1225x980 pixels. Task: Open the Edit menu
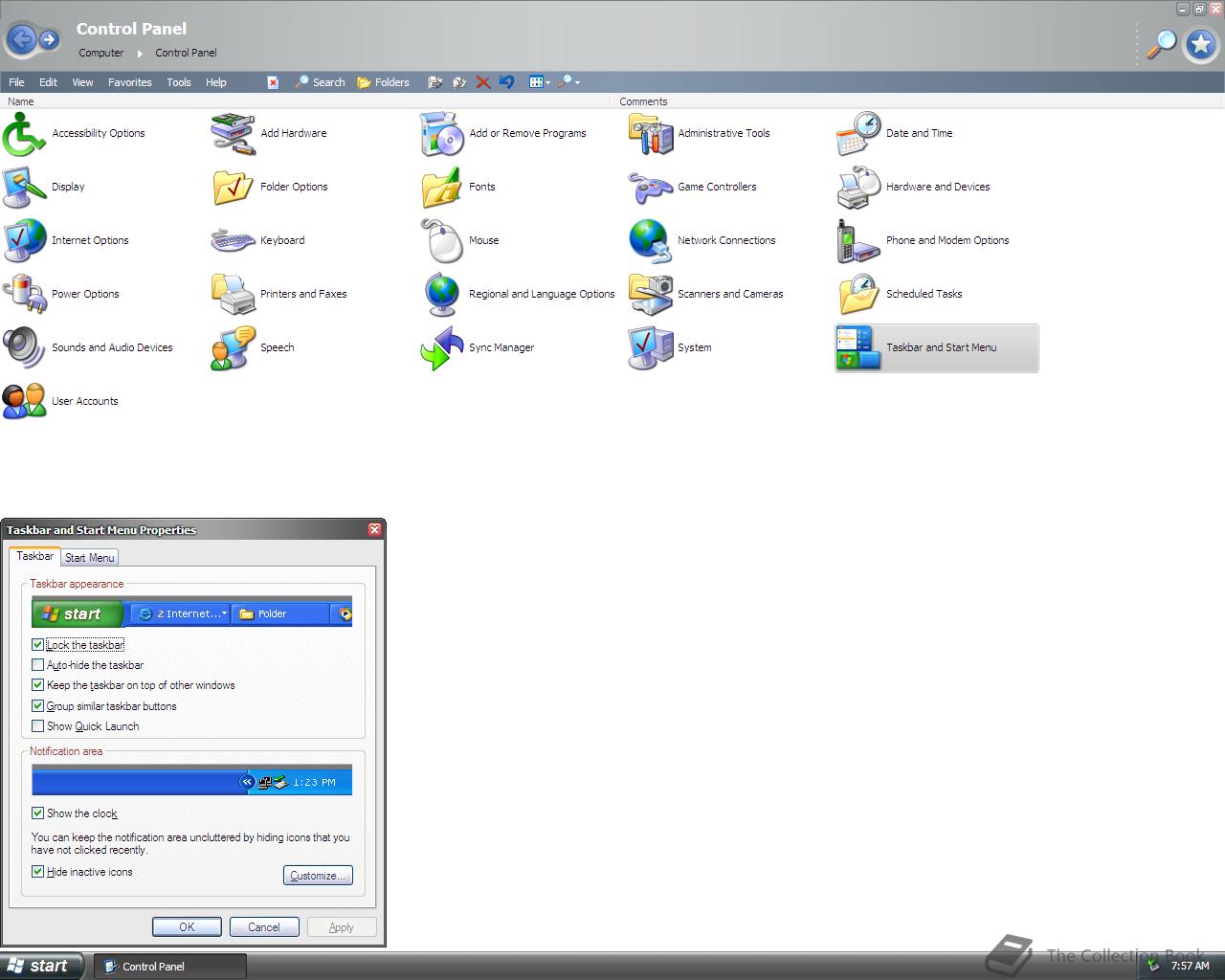tap(48, 82)
